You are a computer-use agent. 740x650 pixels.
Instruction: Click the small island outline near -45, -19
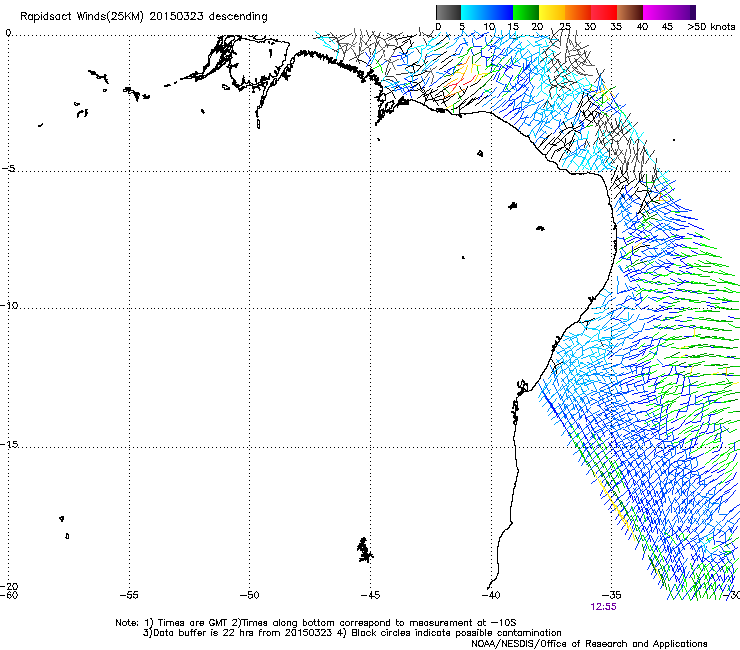[x=364, y=550]
